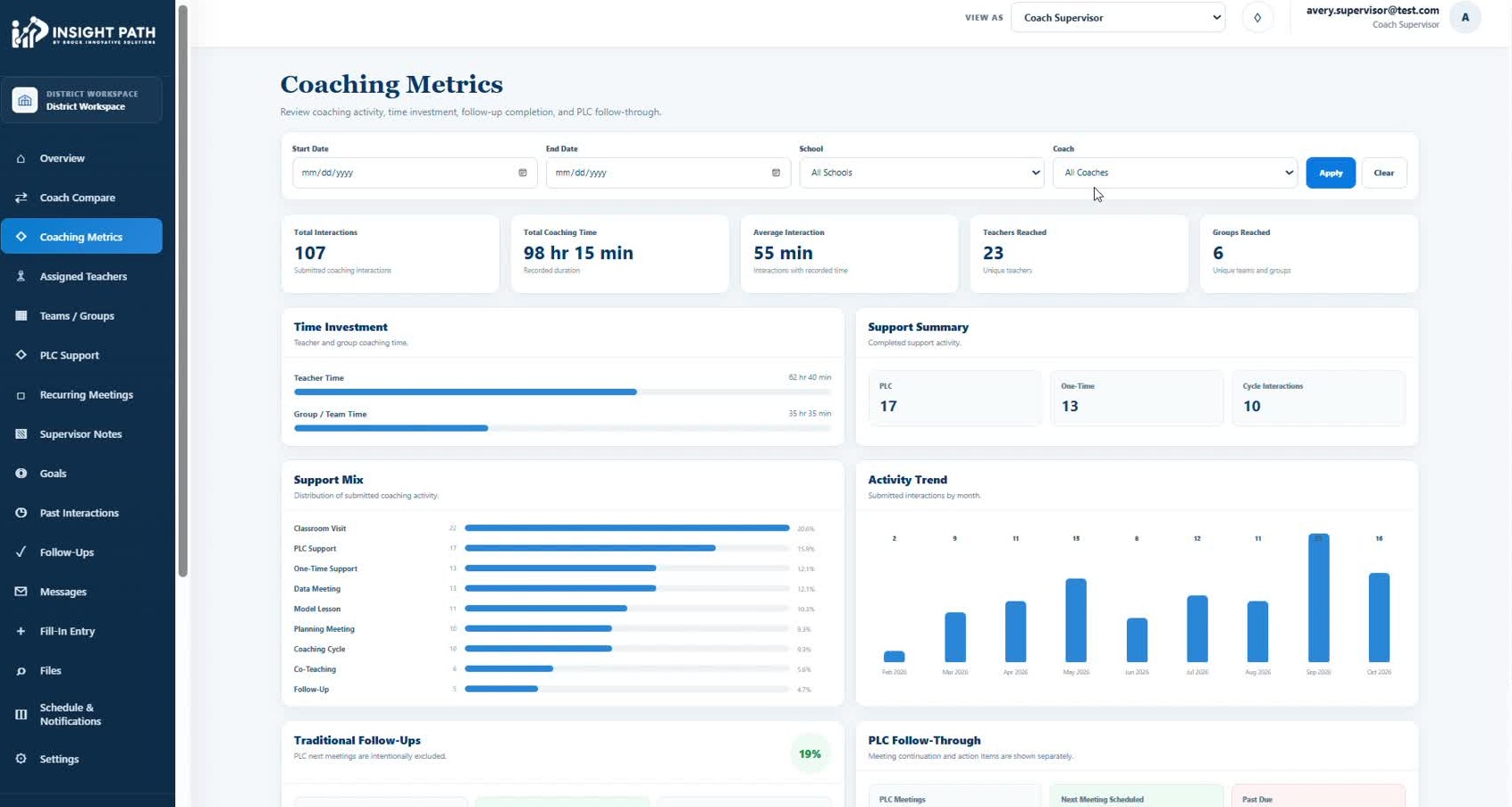This screenshot has width=1512, height=807.
Task: Clear the filters
Action: point(1383,172)
